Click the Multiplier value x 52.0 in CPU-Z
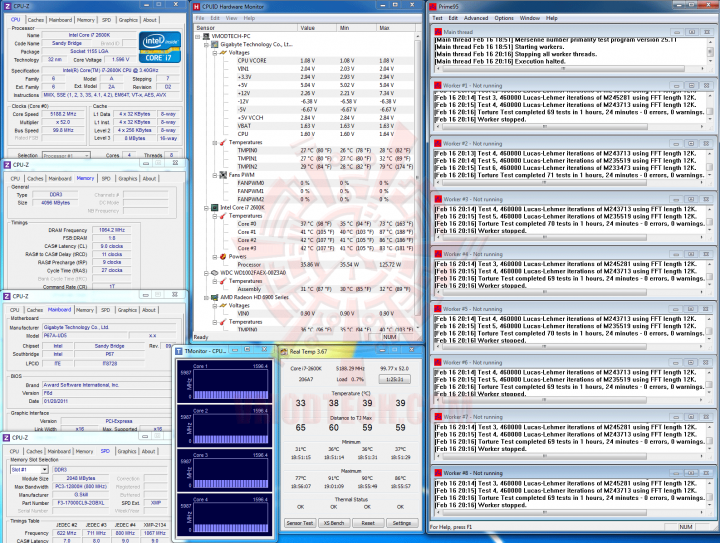 (63, 122)
